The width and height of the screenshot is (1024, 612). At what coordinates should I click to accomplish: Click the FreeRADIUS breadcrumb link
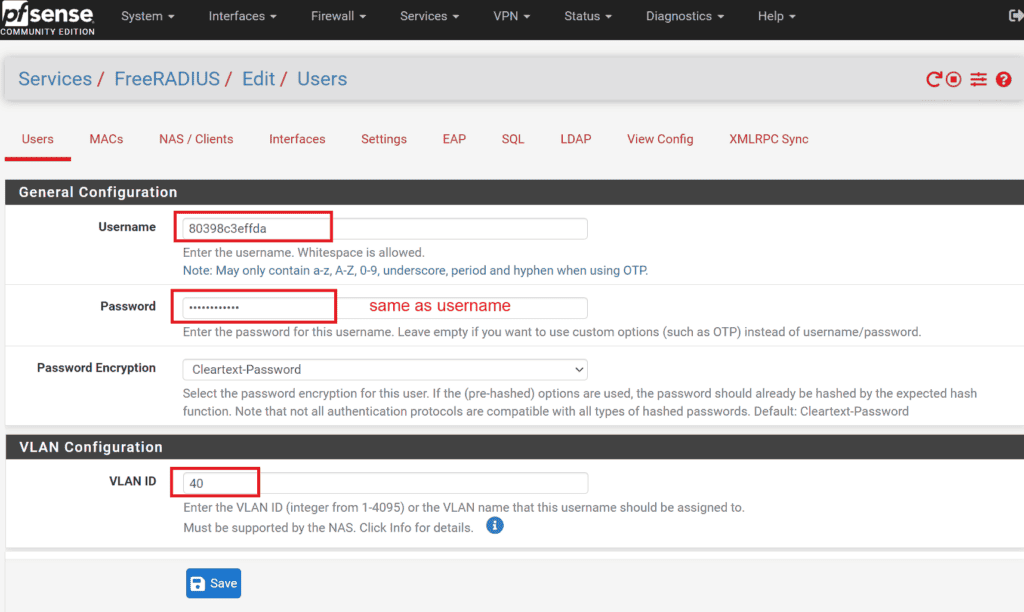point(167,79)
